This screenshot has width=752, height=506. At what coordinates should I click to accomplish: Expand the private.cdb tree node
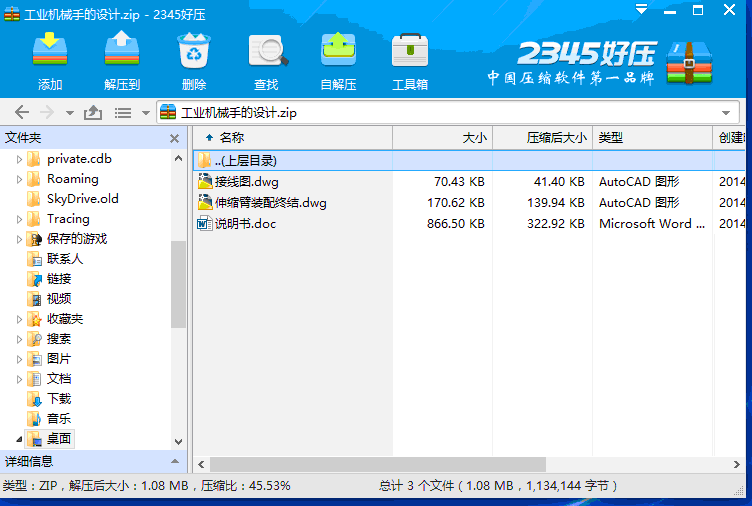point(19,159)
